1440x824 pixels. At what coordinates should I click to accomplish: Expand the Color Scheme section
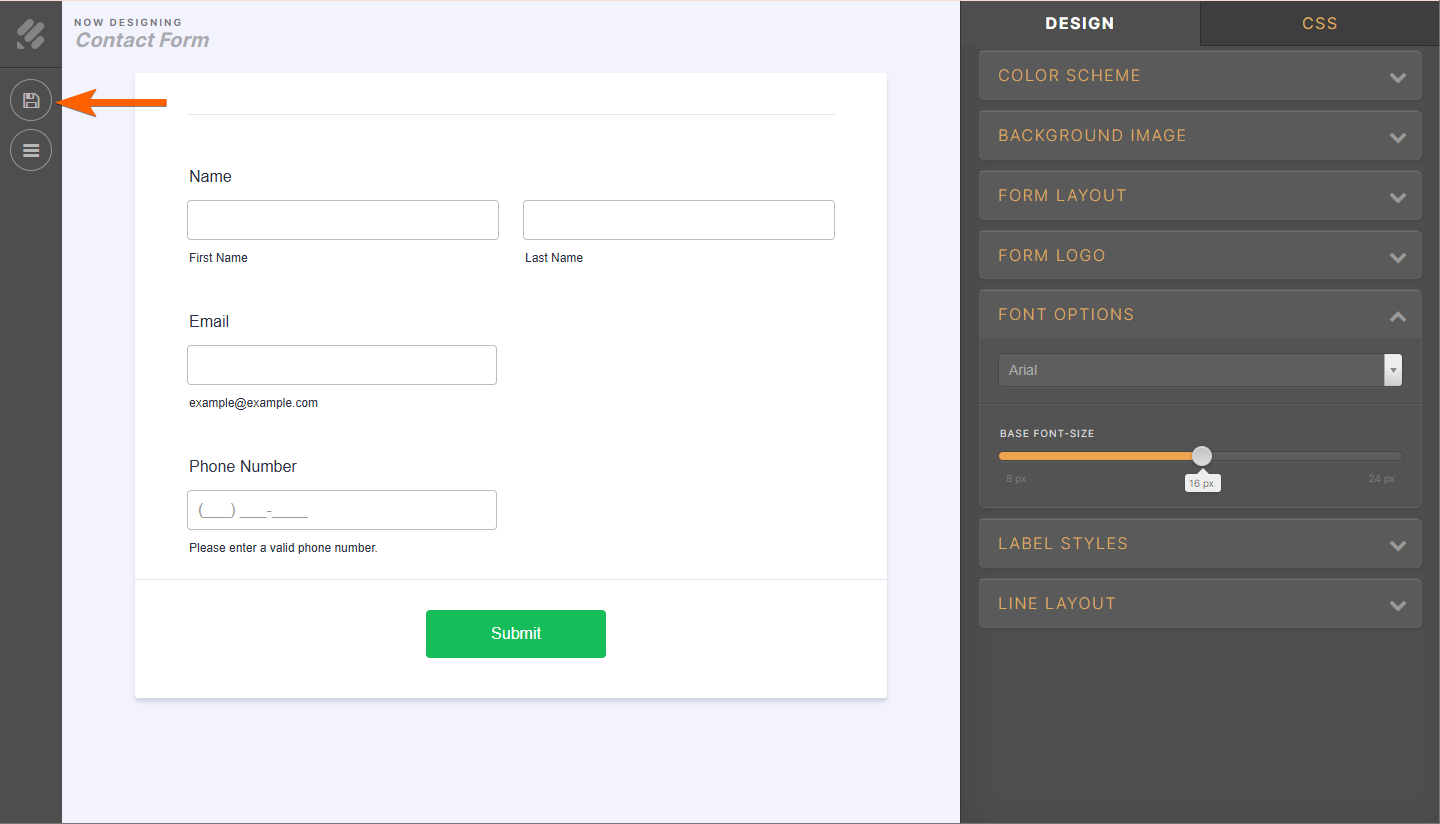[1199, 75]
